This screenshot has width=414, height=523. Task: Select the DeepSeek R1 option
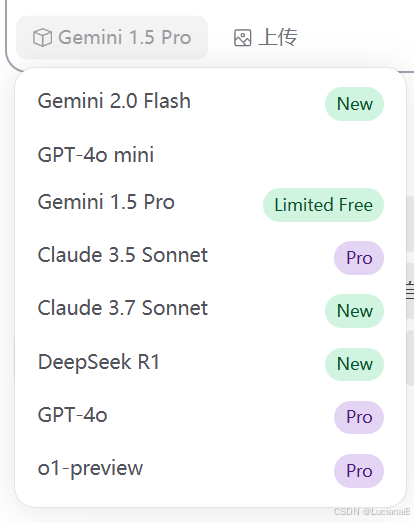[x=211, y=362]
